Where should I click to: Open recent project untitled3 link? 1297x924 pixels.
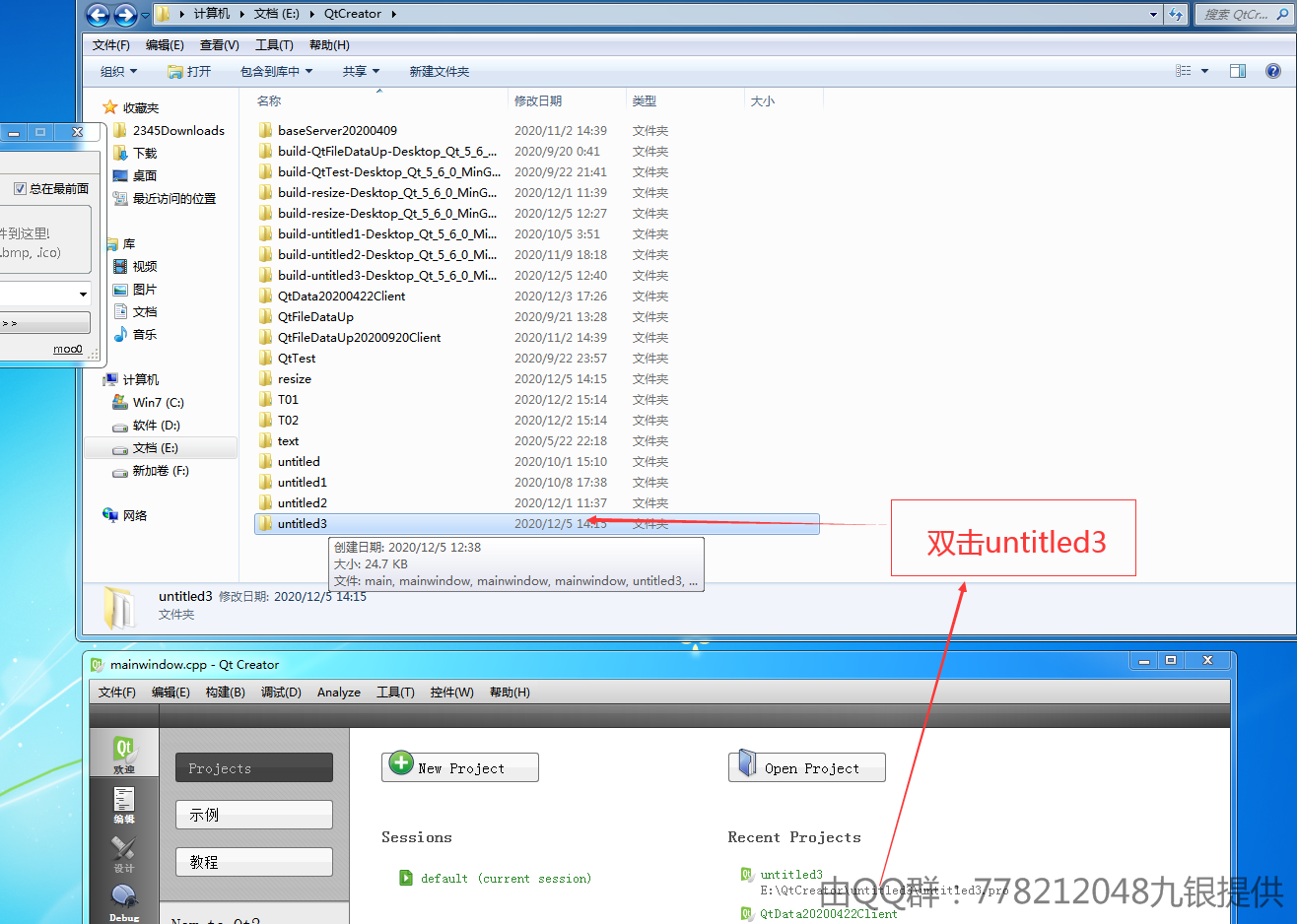[791, 874]
